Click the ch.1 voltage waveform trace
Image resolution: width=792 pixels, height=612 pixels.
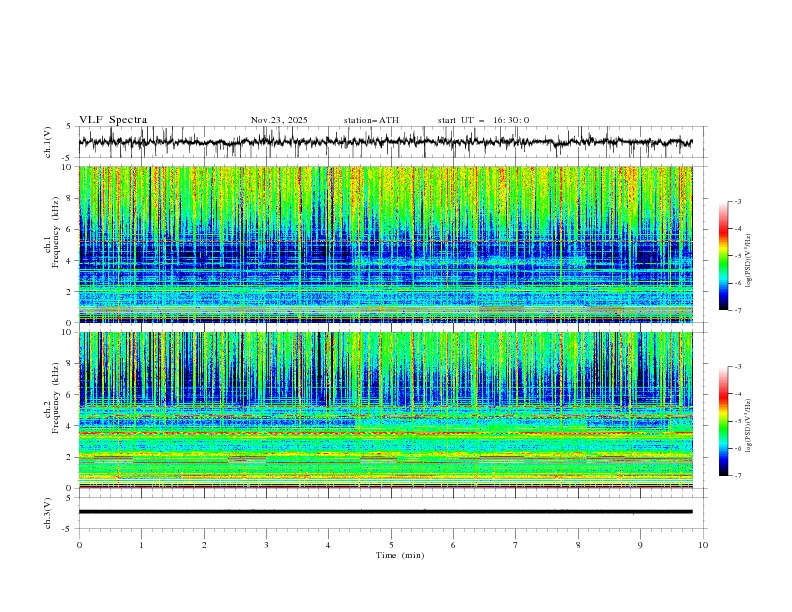coord(385,142)
